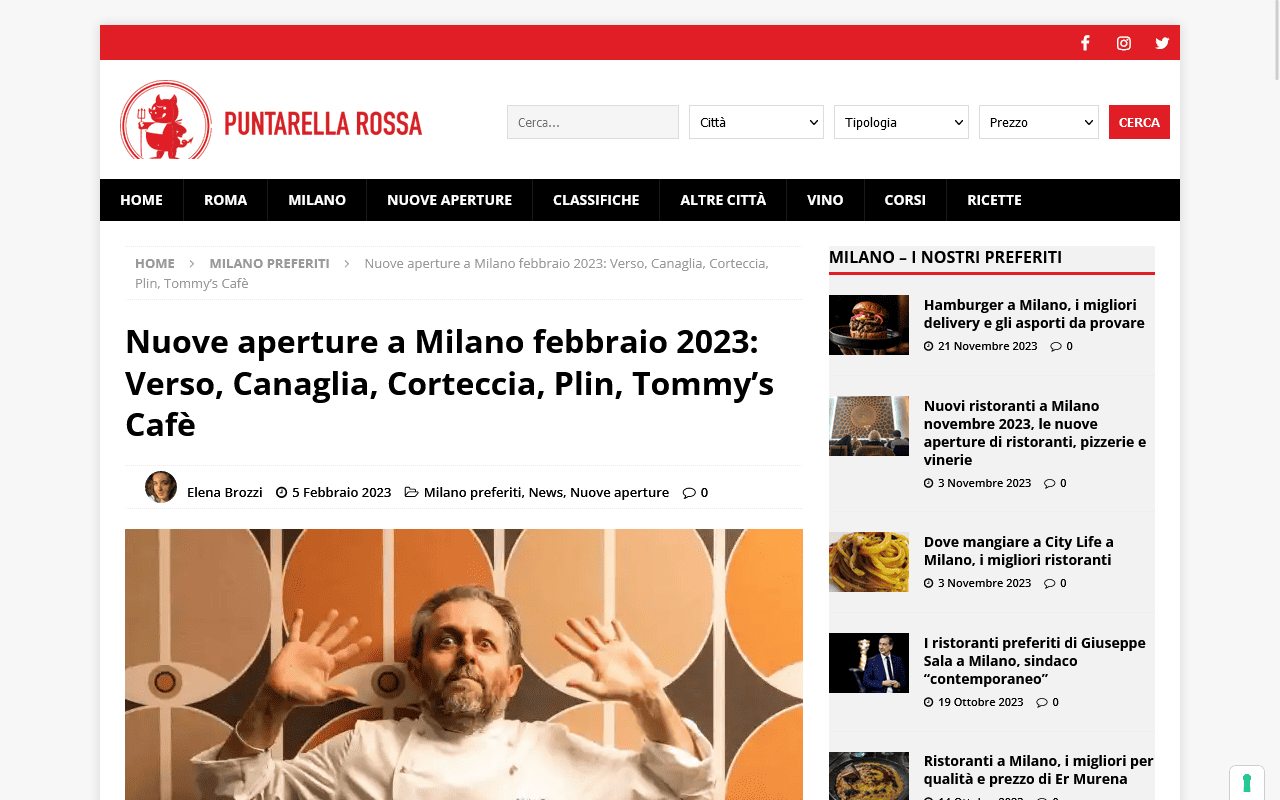This screenshot has height=800, width=1280.
Task: Open the Facebook icon in top bar
Action: (1085, 43)
